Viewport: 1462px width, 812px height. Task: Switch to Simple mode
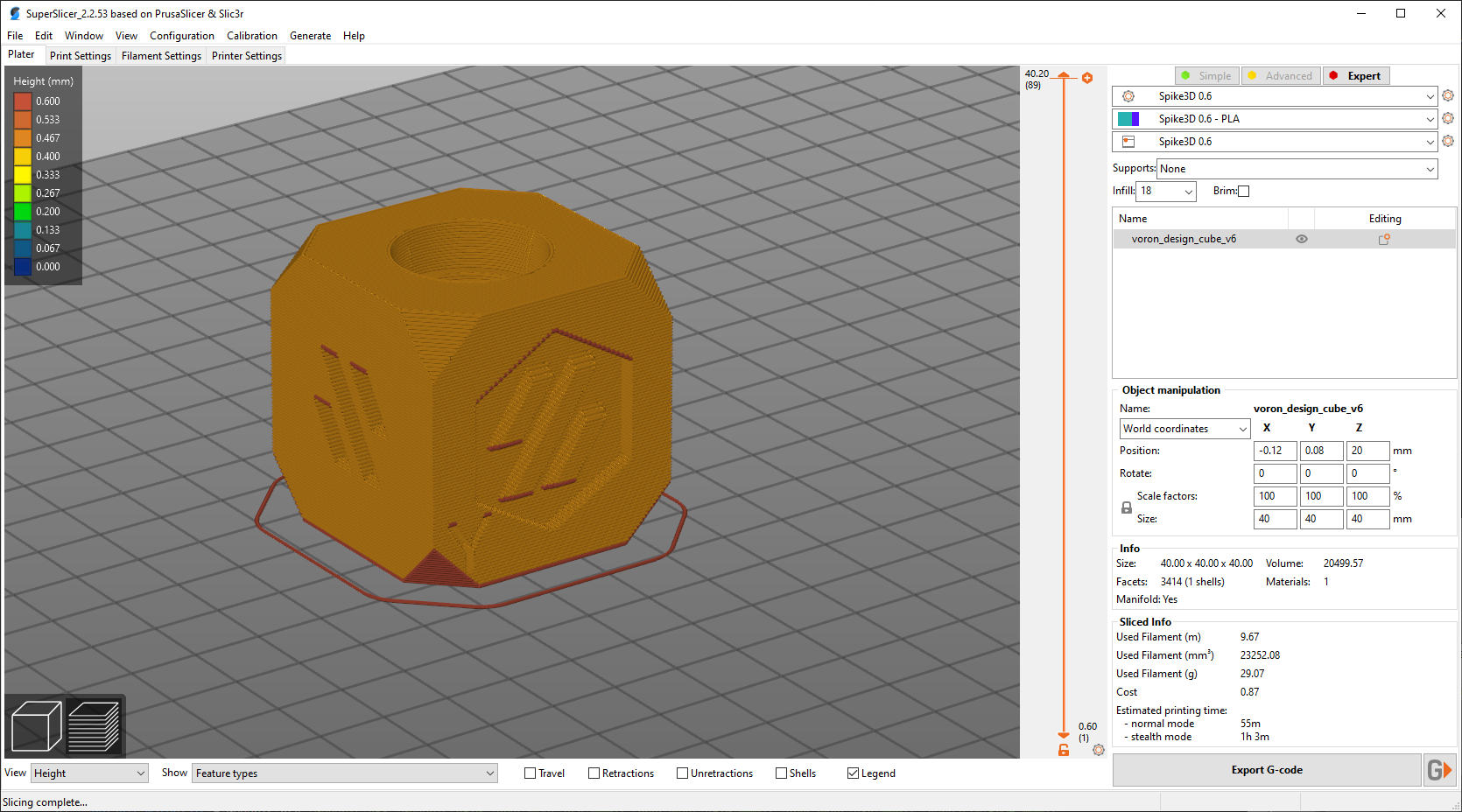click(x=1207, y=76)
